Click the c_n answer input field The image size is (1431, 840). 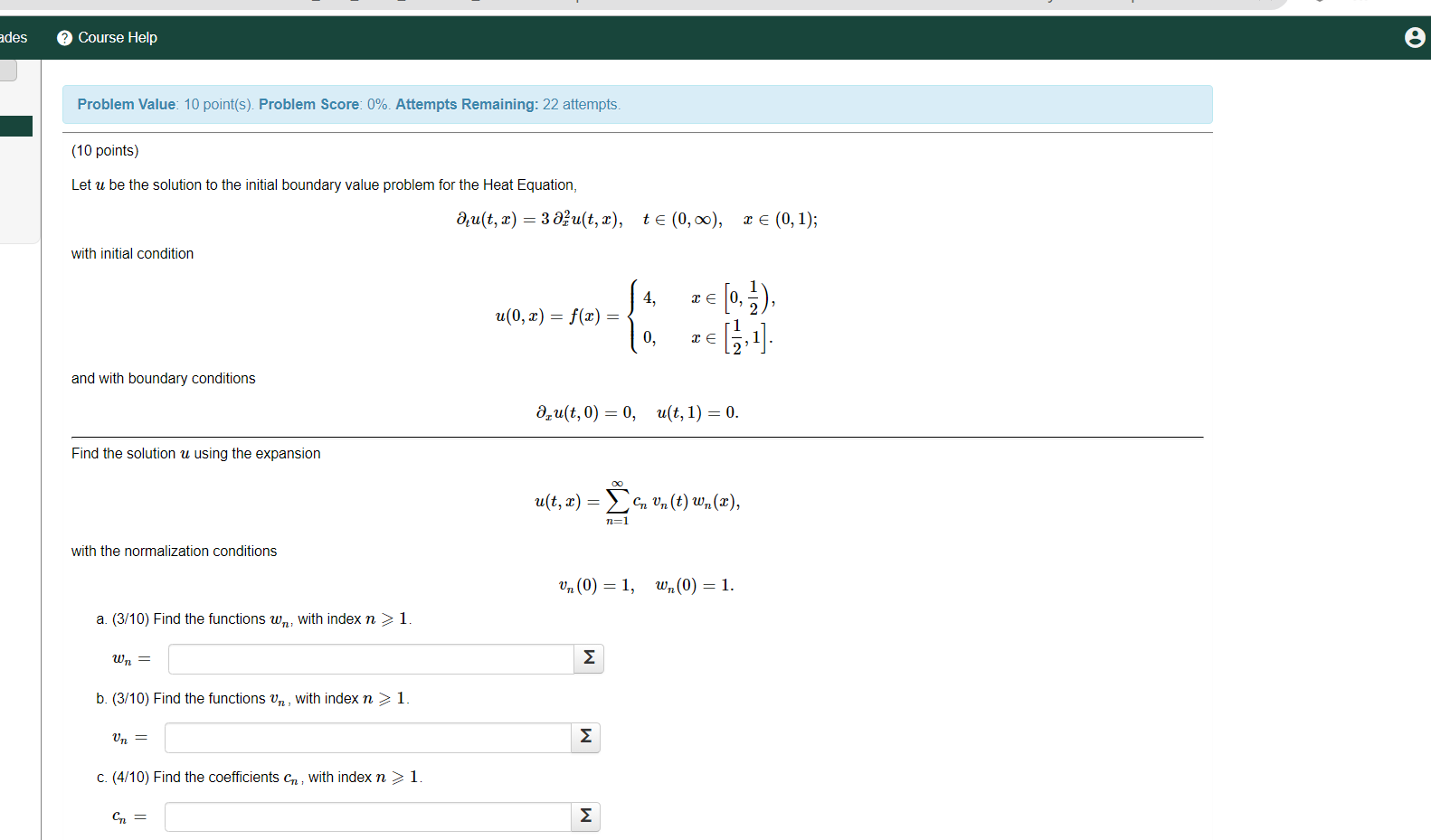click(367, 816)
